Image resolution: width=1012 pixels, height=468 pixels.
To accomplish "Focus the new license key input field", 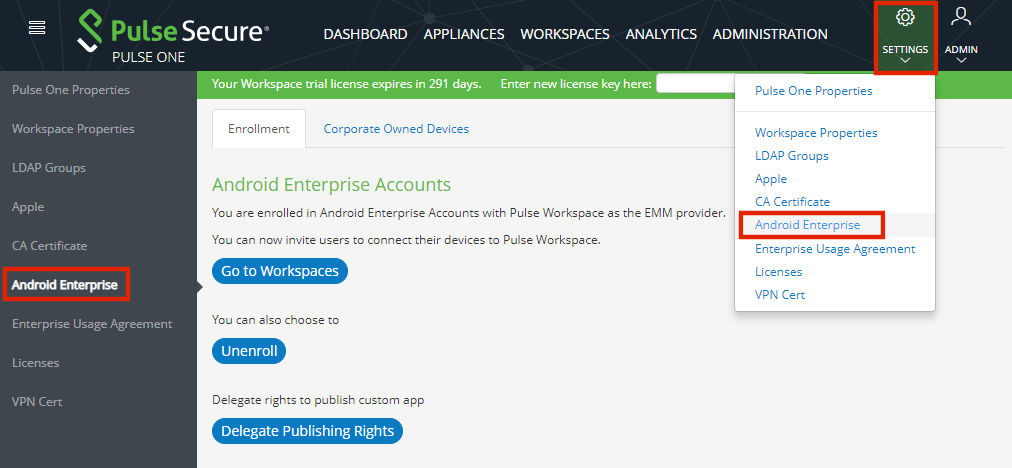I will (696, 84).
